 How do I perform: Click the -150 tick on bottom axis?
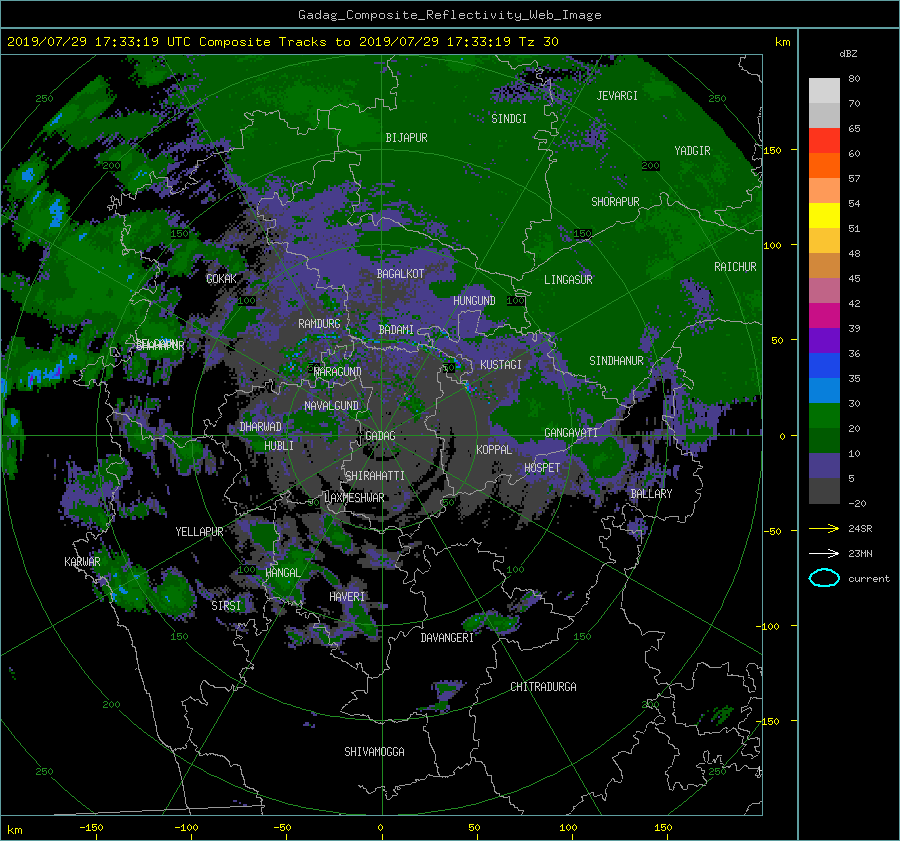pos(91,828)
